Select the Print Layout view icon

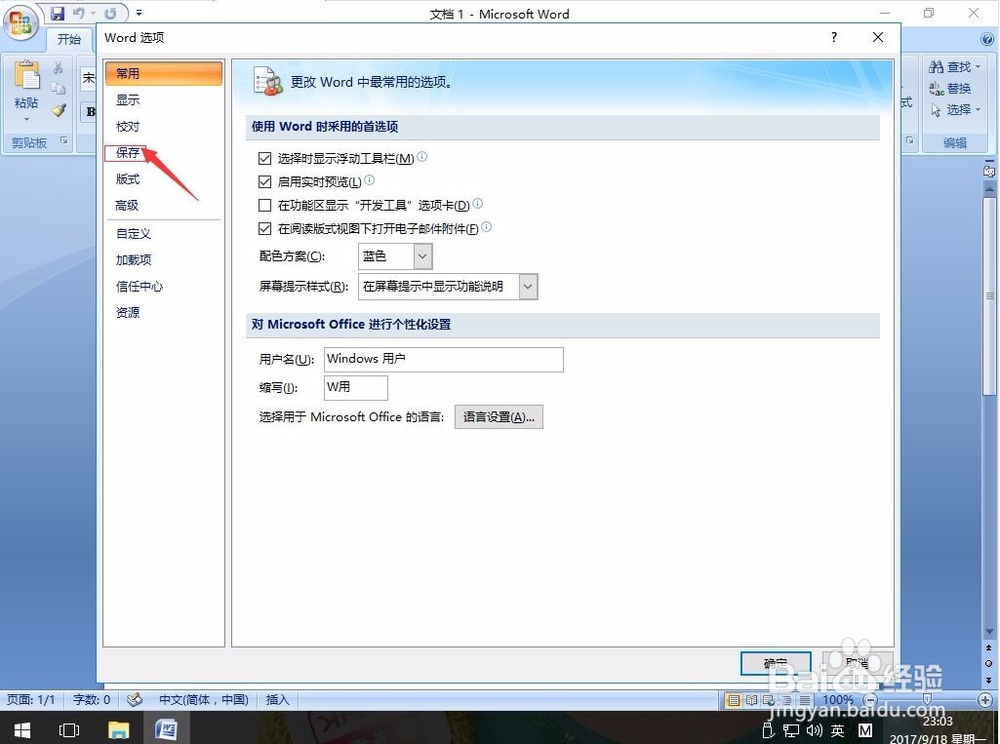click(x=734, y=700)
